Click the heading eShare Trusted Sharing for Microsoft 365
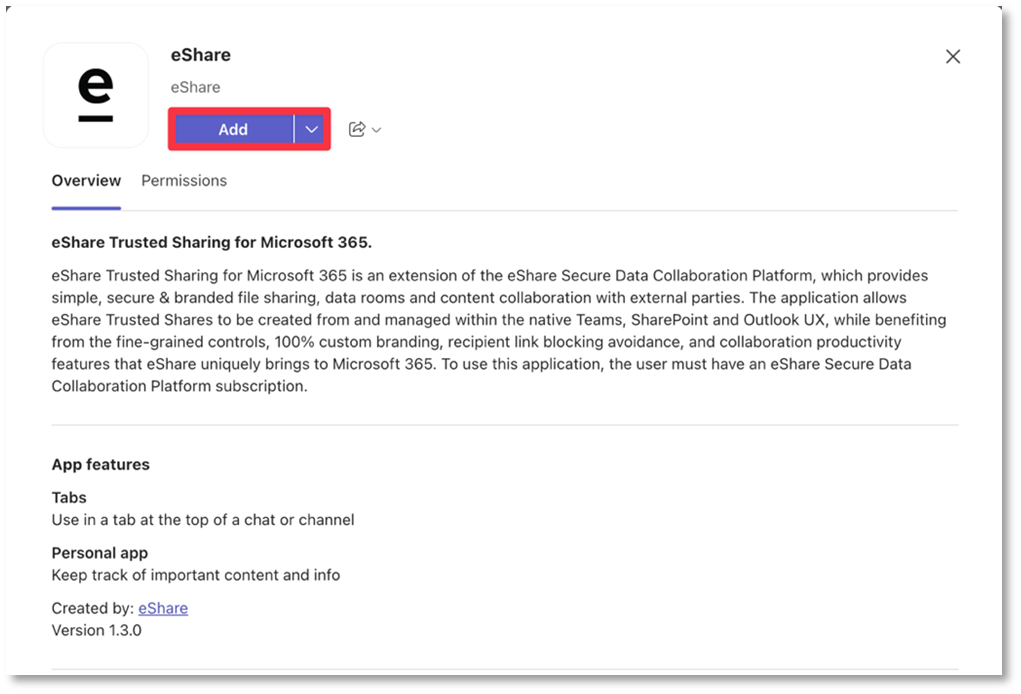1021x694 pixels. 212,242
